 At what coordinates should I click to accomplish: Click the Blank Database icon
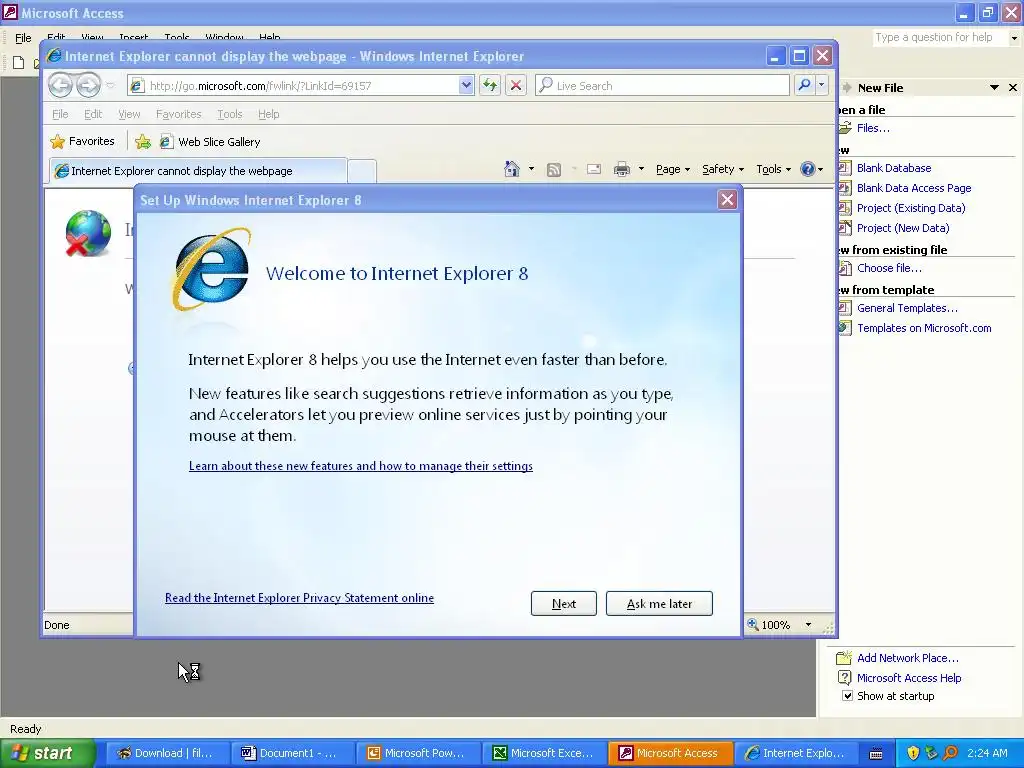click(x=845, y=168)
